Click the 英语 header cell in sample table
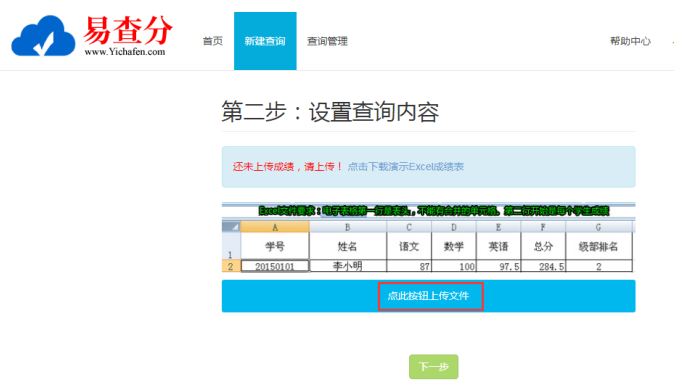The image size is (686, 386). point(498,246)
